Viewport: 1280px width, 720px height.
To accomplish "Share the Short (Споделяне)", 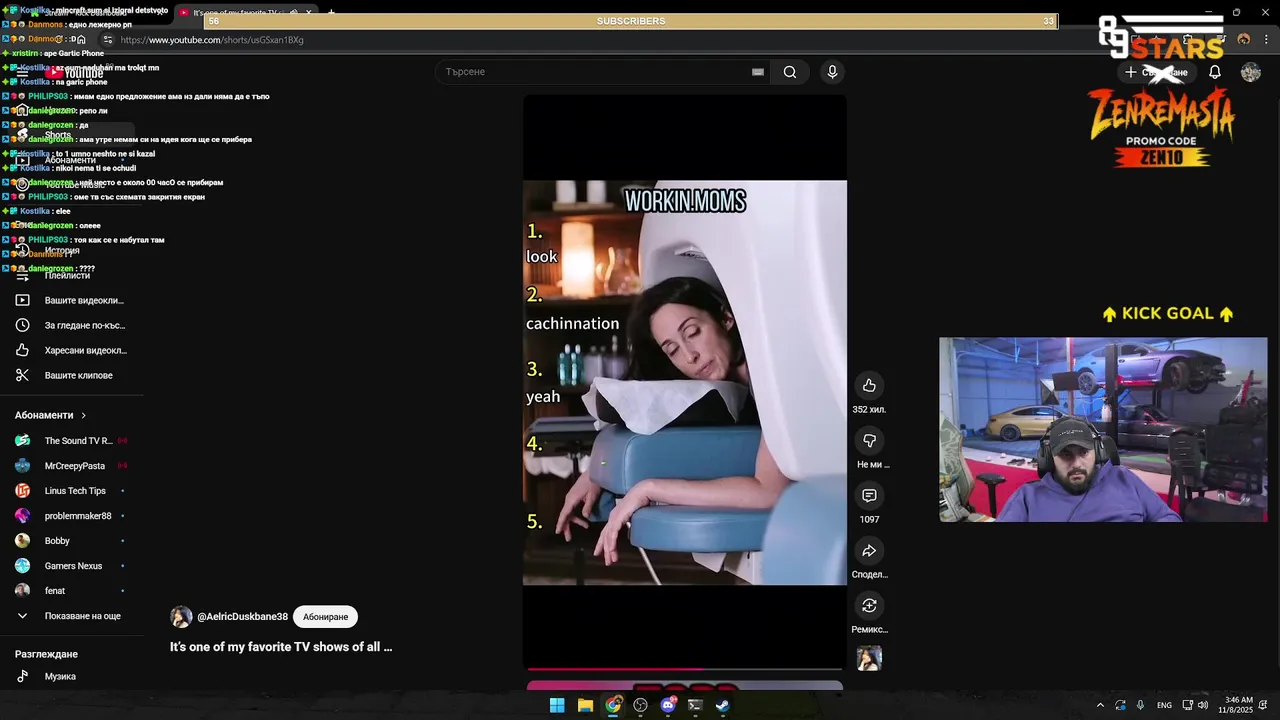I will pyautogui.click(x=869, y=551).
